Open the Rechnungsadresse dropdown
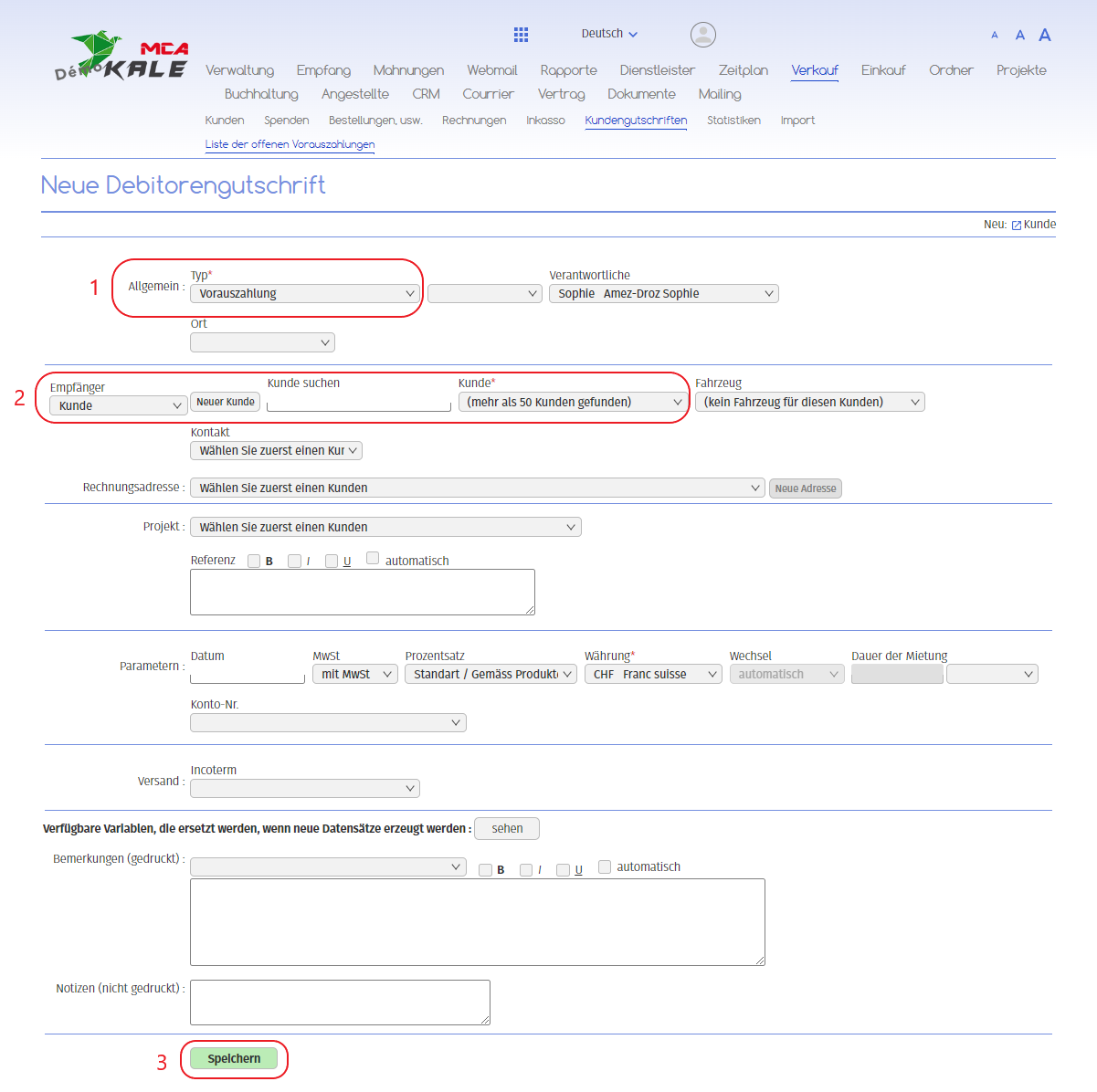Viewport: 1097px width, 1092px height. click(478, 488)
